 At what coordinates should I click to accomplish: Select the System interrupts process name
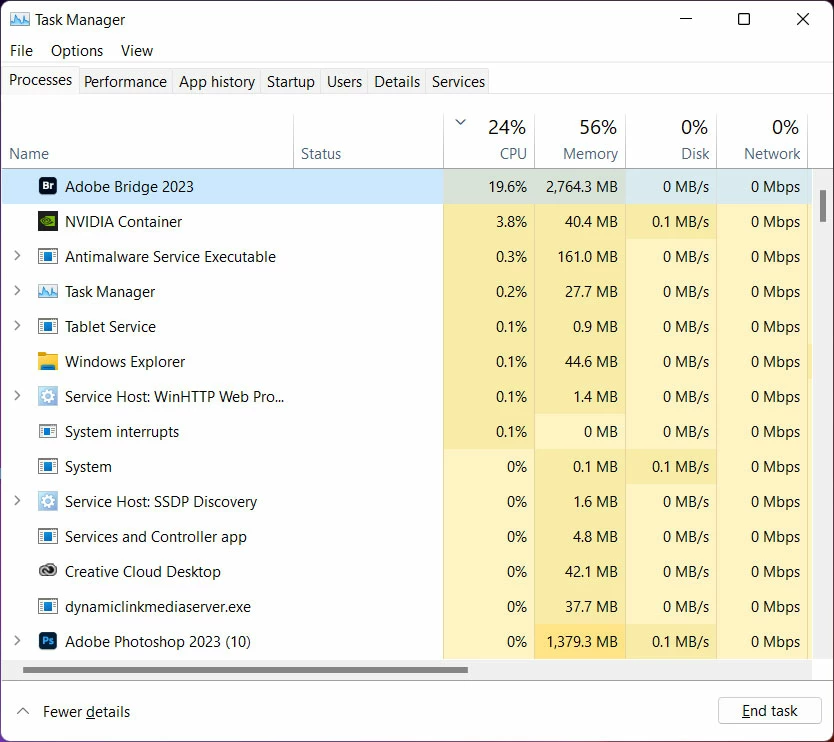click(122, 432)
